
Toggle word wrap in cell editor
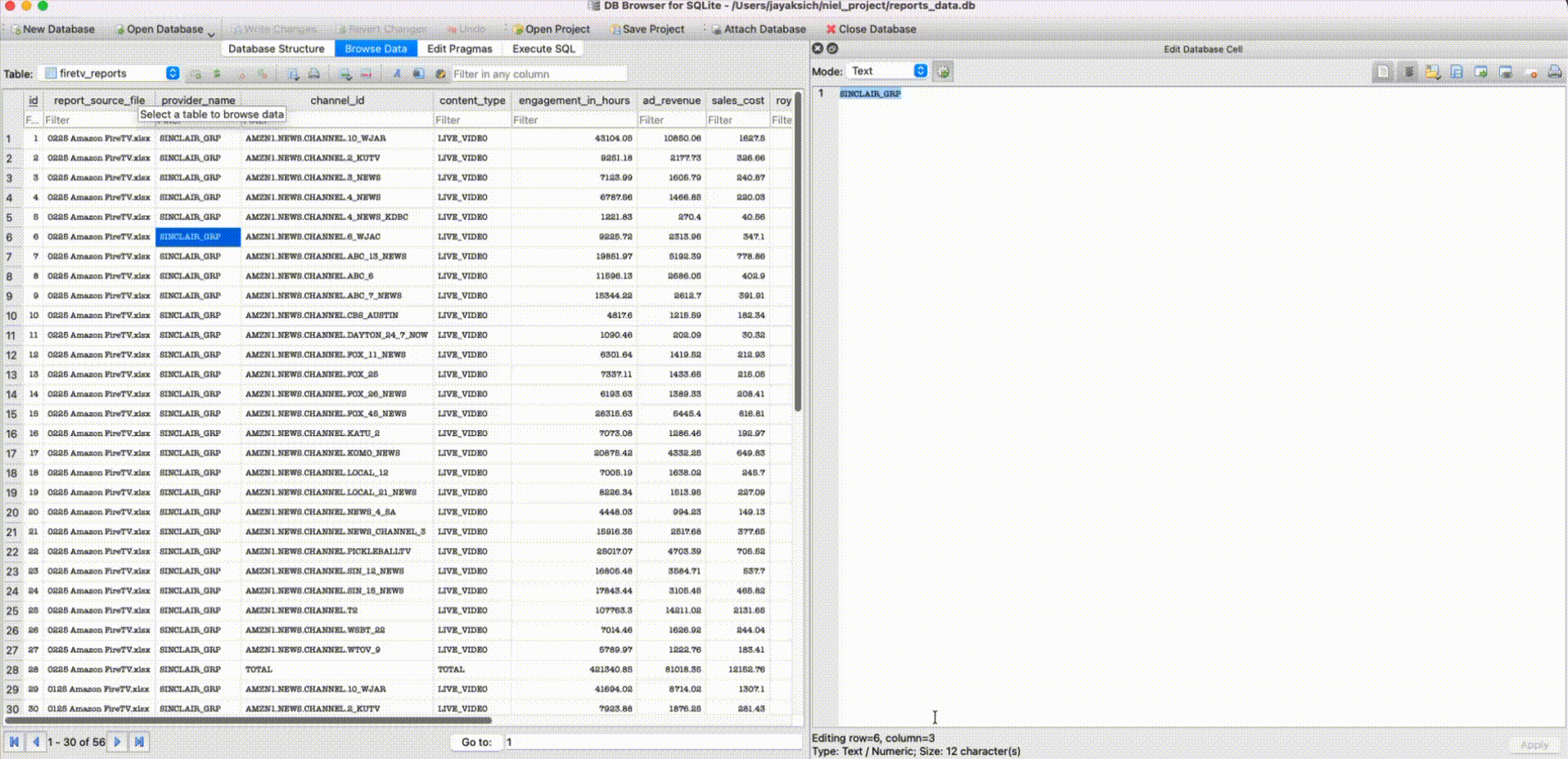[1408, 72]
